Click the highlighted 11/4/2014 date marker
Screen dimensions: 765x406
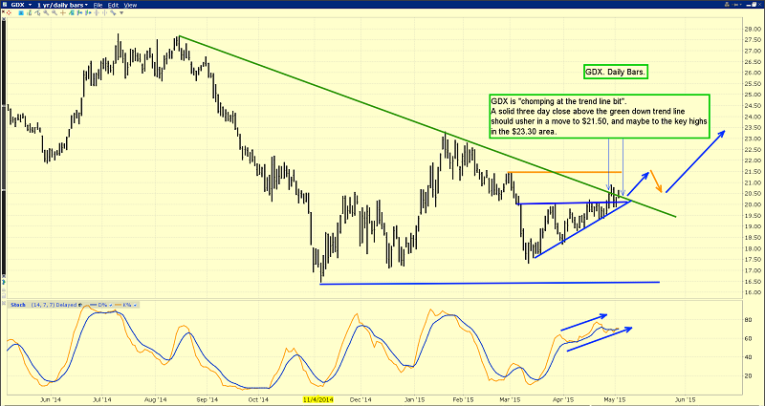coord(318,399)
